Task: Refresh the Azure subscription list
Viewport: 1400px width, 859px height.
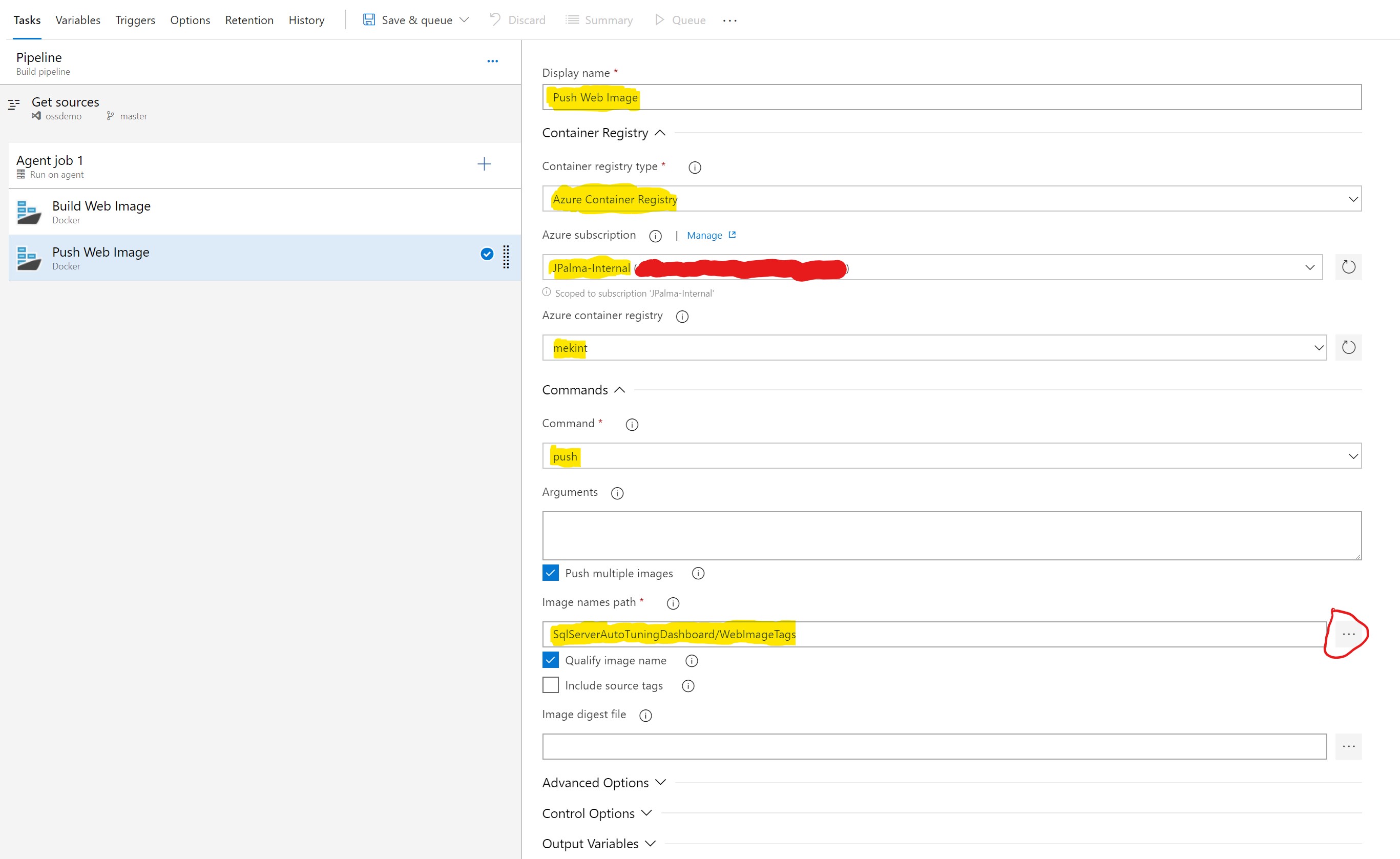Action: click(1348, 267)
